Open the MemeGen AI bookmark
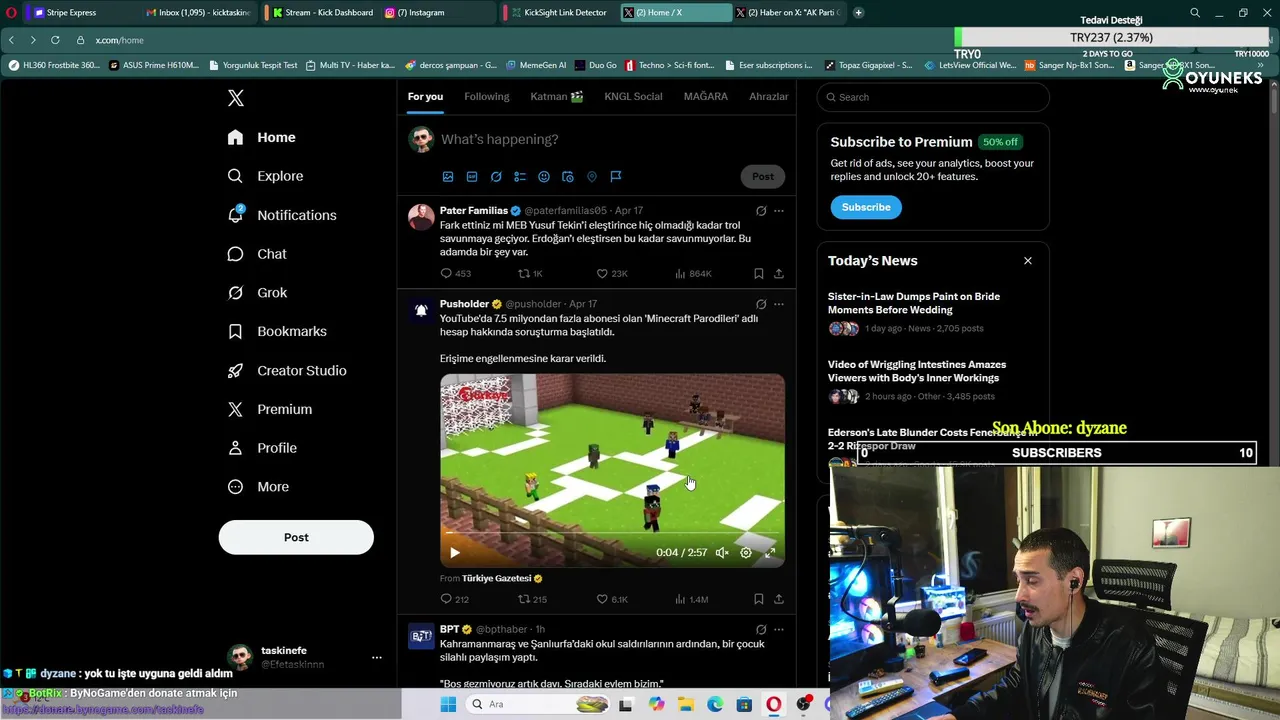The height and width of the screenshot is (720, 1280). (536, 65)
